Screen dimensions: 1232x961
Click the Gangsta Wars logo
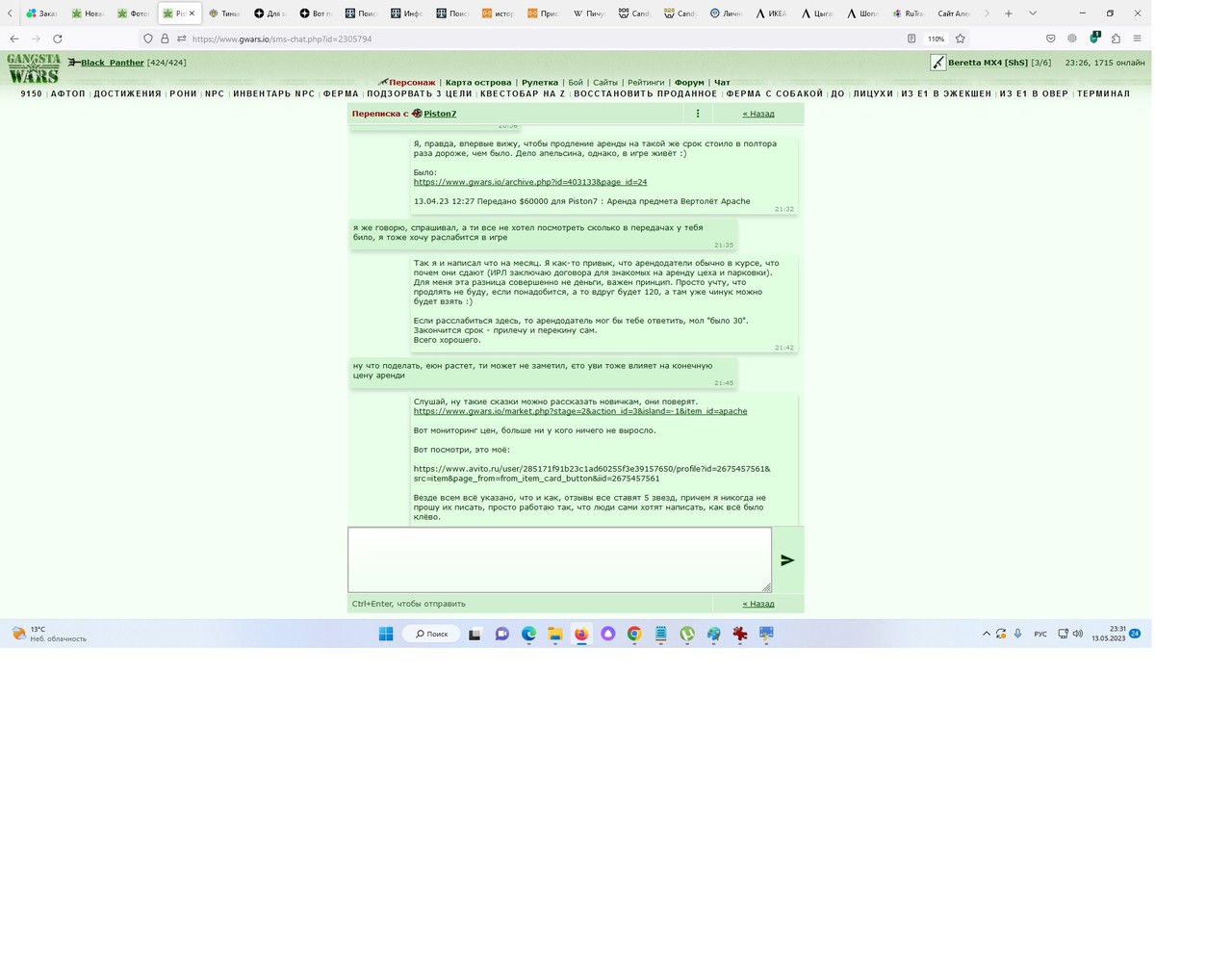34,68
